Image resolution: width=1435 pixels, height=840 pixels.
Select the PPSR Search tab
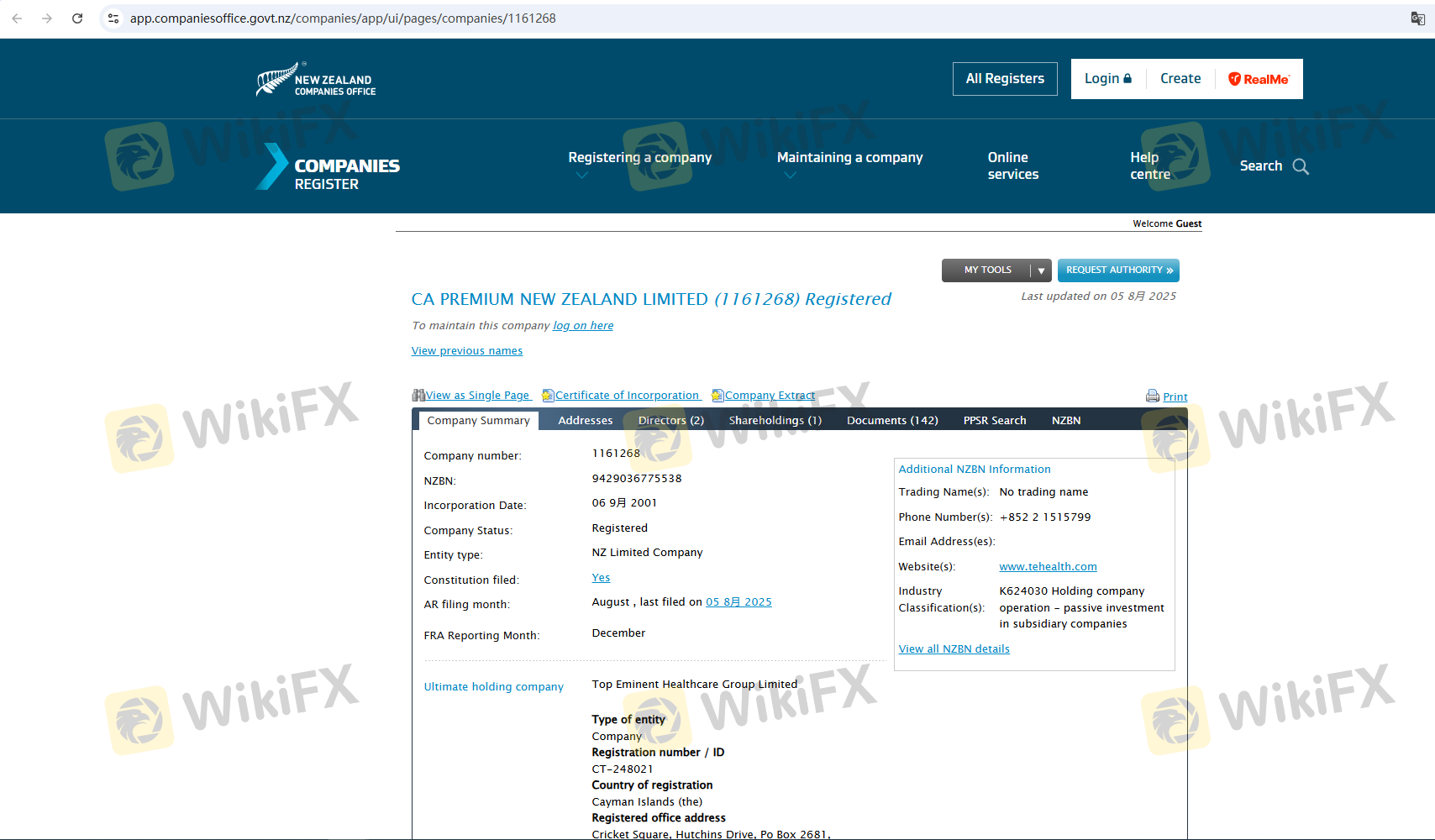995,421
